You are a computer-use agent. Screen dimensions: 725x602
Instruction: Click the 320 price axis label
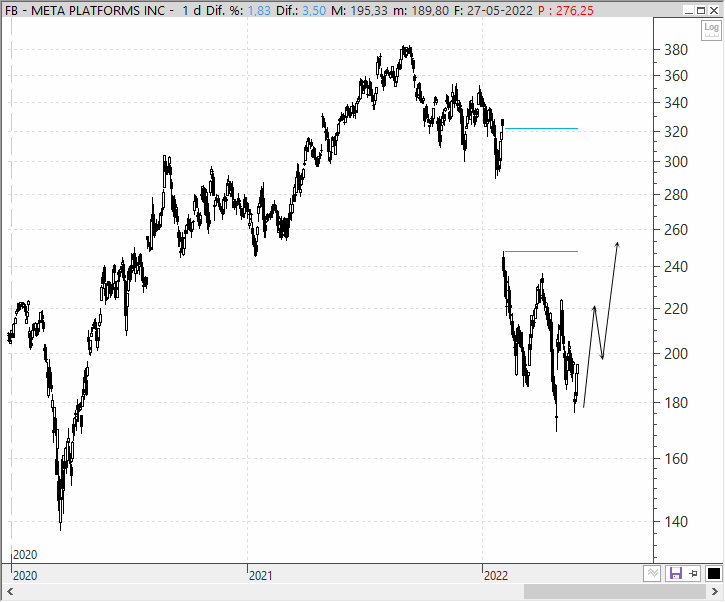click(676, 132)
